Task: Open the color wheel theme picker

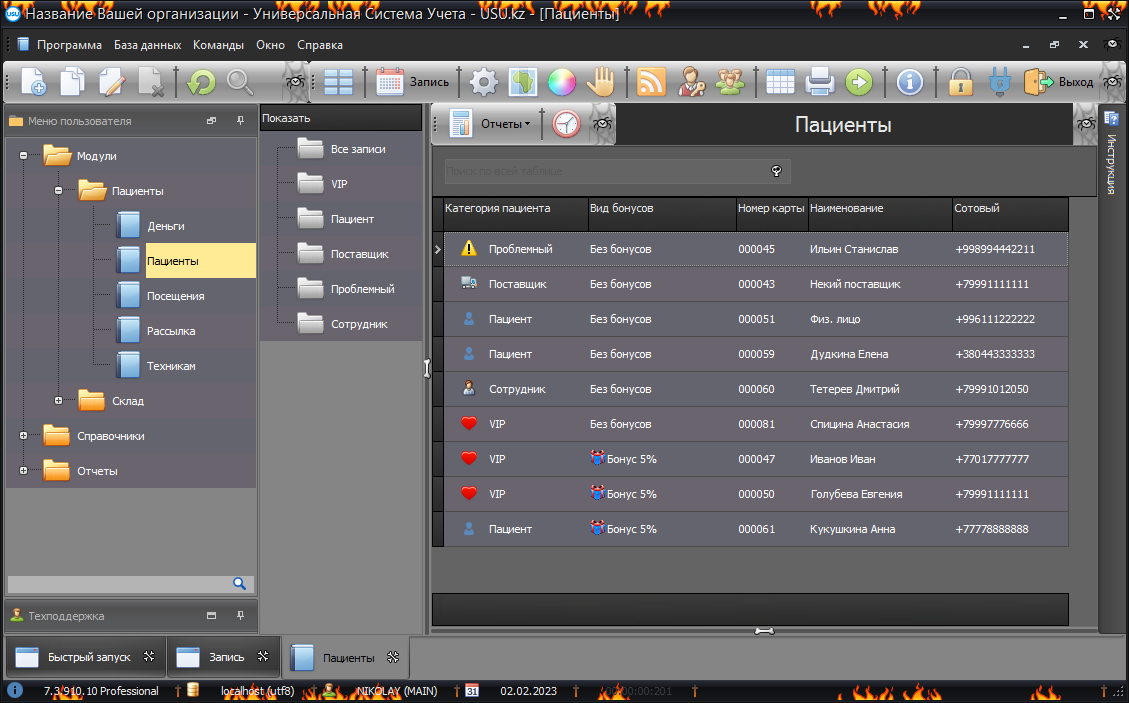Action: point(561,82)
